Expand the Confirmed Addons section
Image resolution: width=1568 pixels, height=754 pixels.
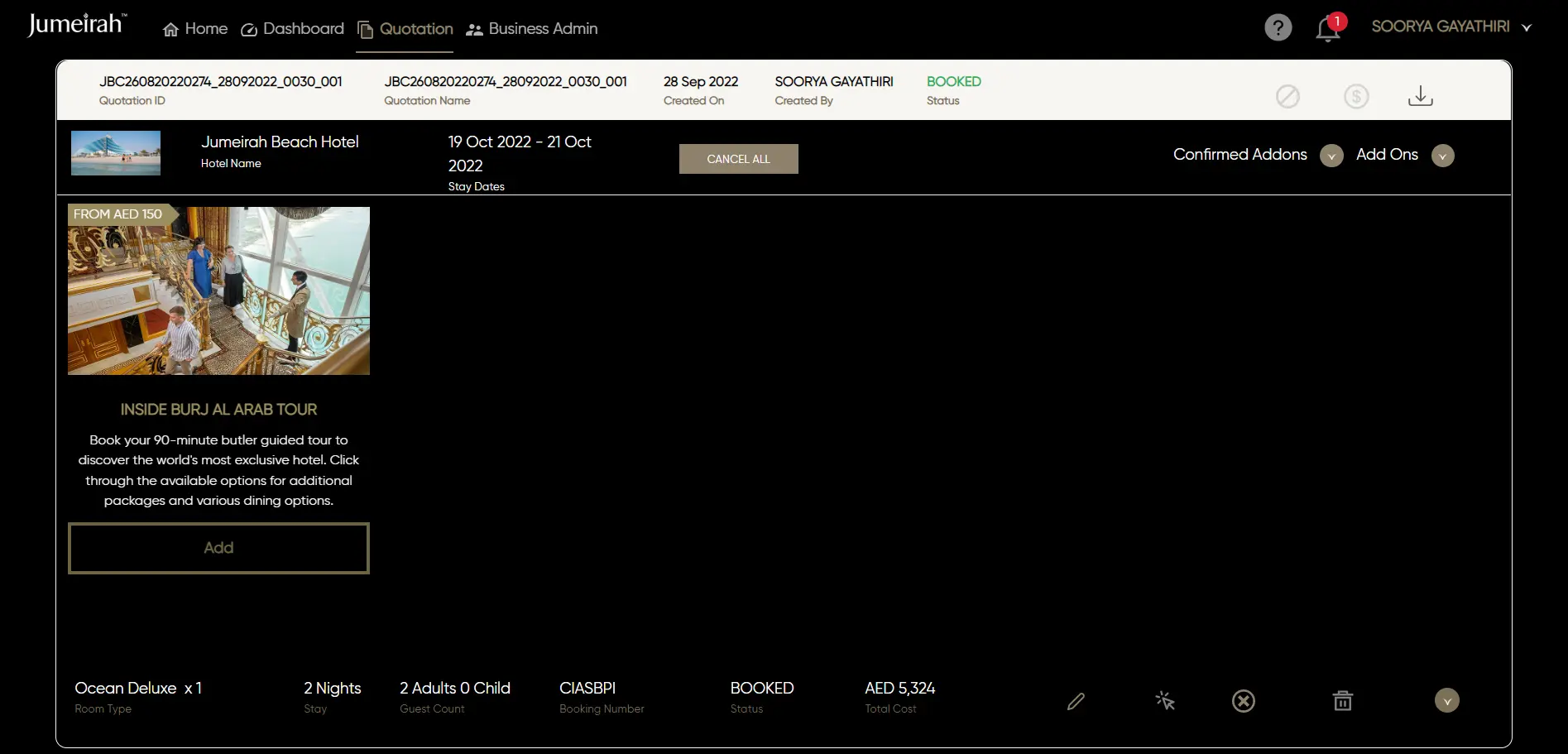[x=1331, y=156]
